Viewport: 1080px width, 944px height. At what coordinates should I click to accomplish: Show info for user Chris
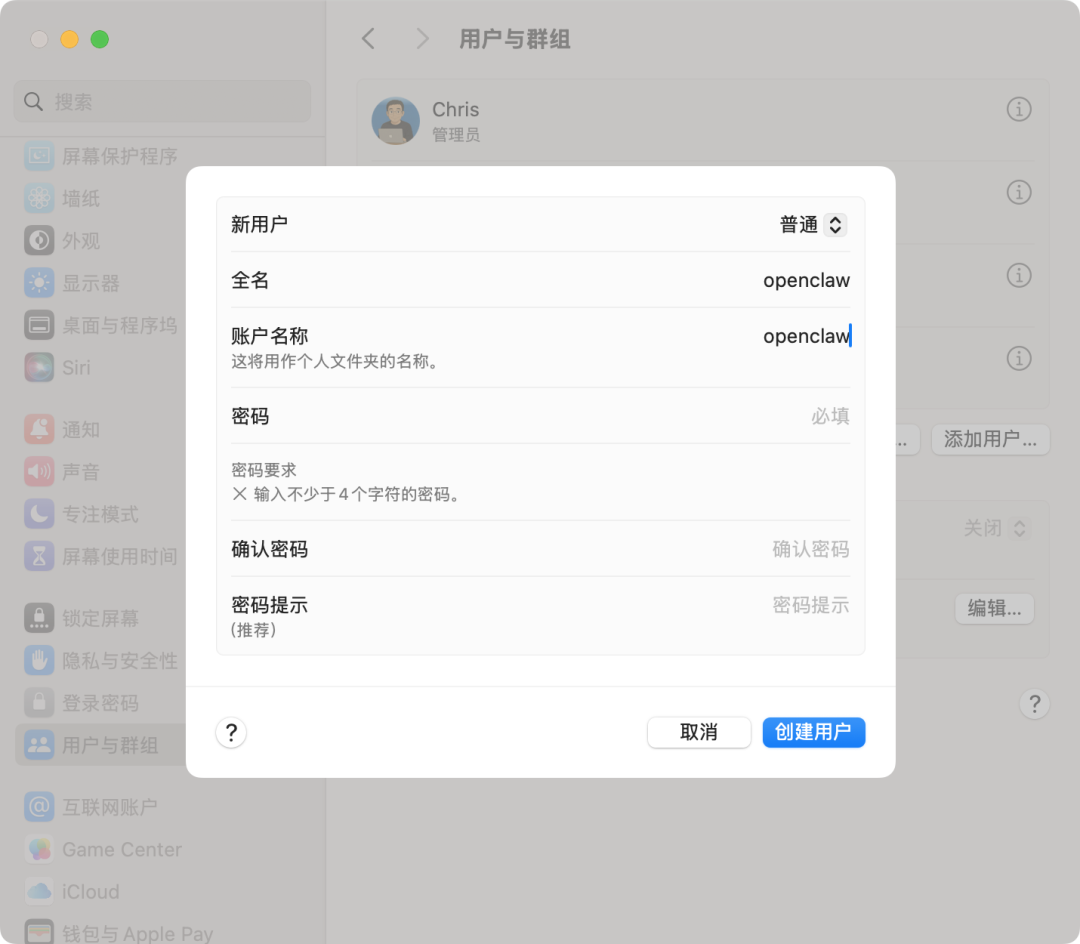tap(1019, 109)
